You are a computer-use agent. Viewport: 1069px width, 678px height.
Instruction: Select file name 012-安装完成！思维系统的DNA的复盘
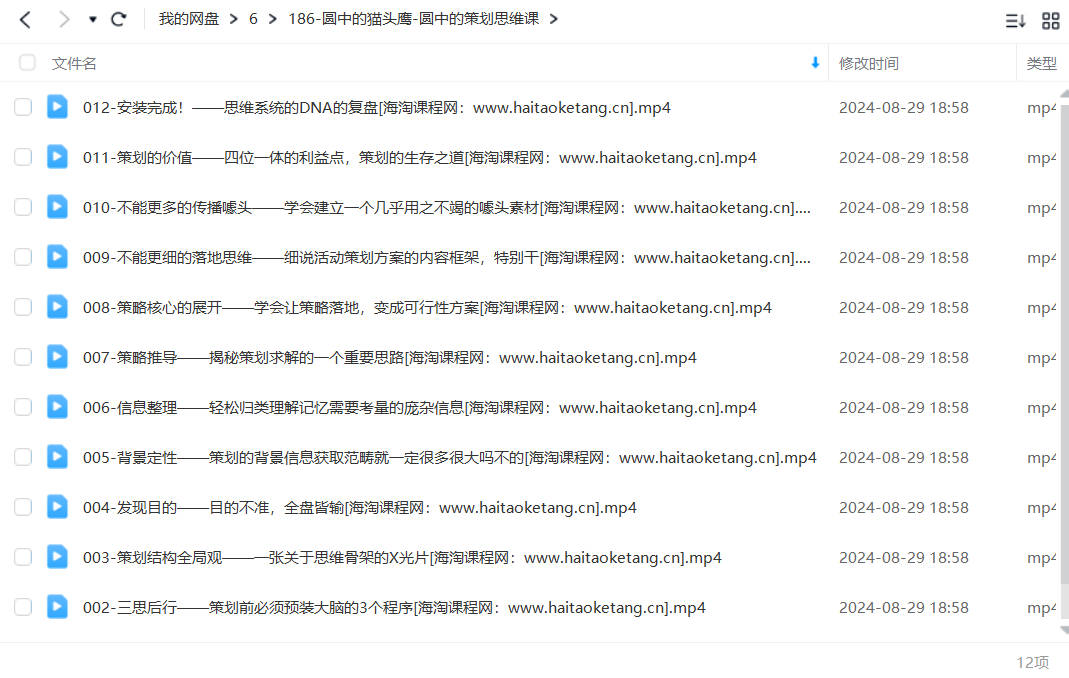[x=376, y=108]
